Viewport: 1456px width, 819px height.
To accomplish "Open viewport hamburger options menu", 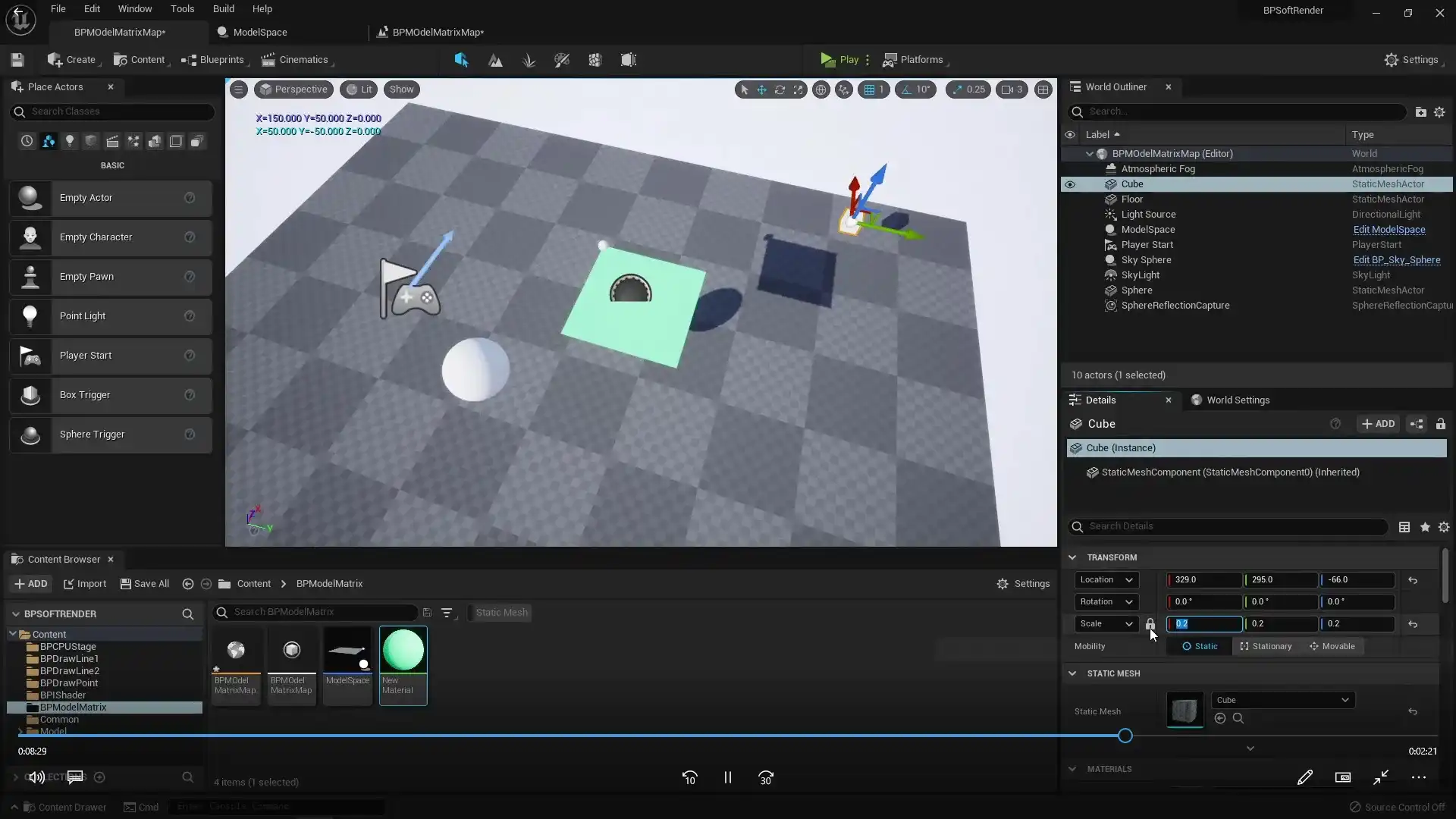I will click(x=238, y=89).
